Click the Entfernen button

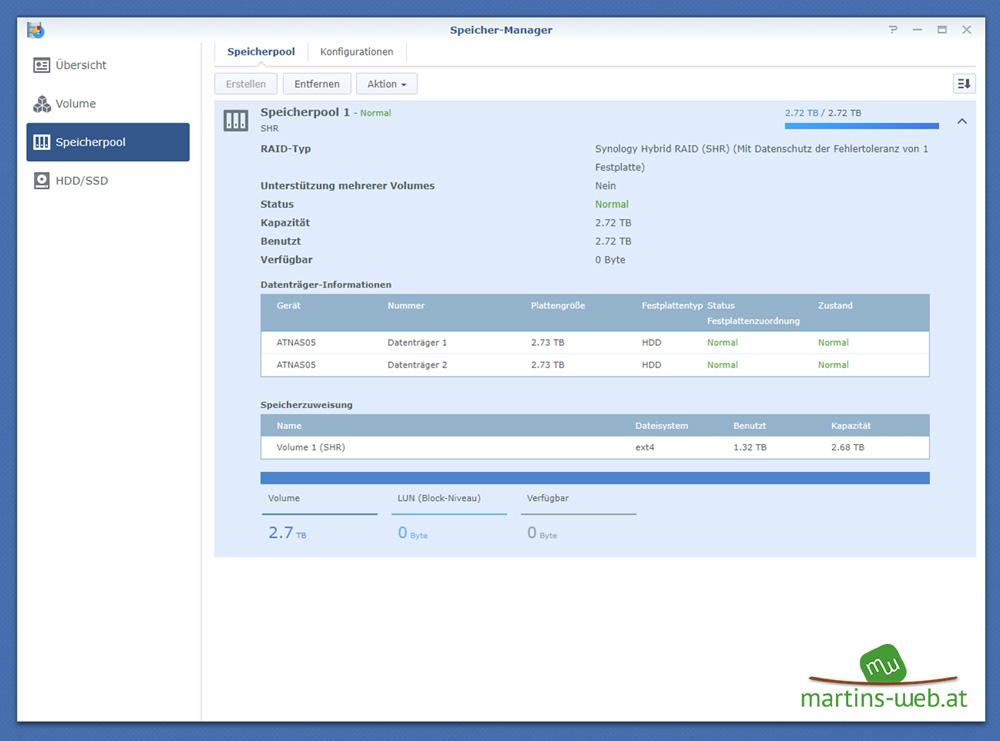pyautogui.click(x=317, y=84)
